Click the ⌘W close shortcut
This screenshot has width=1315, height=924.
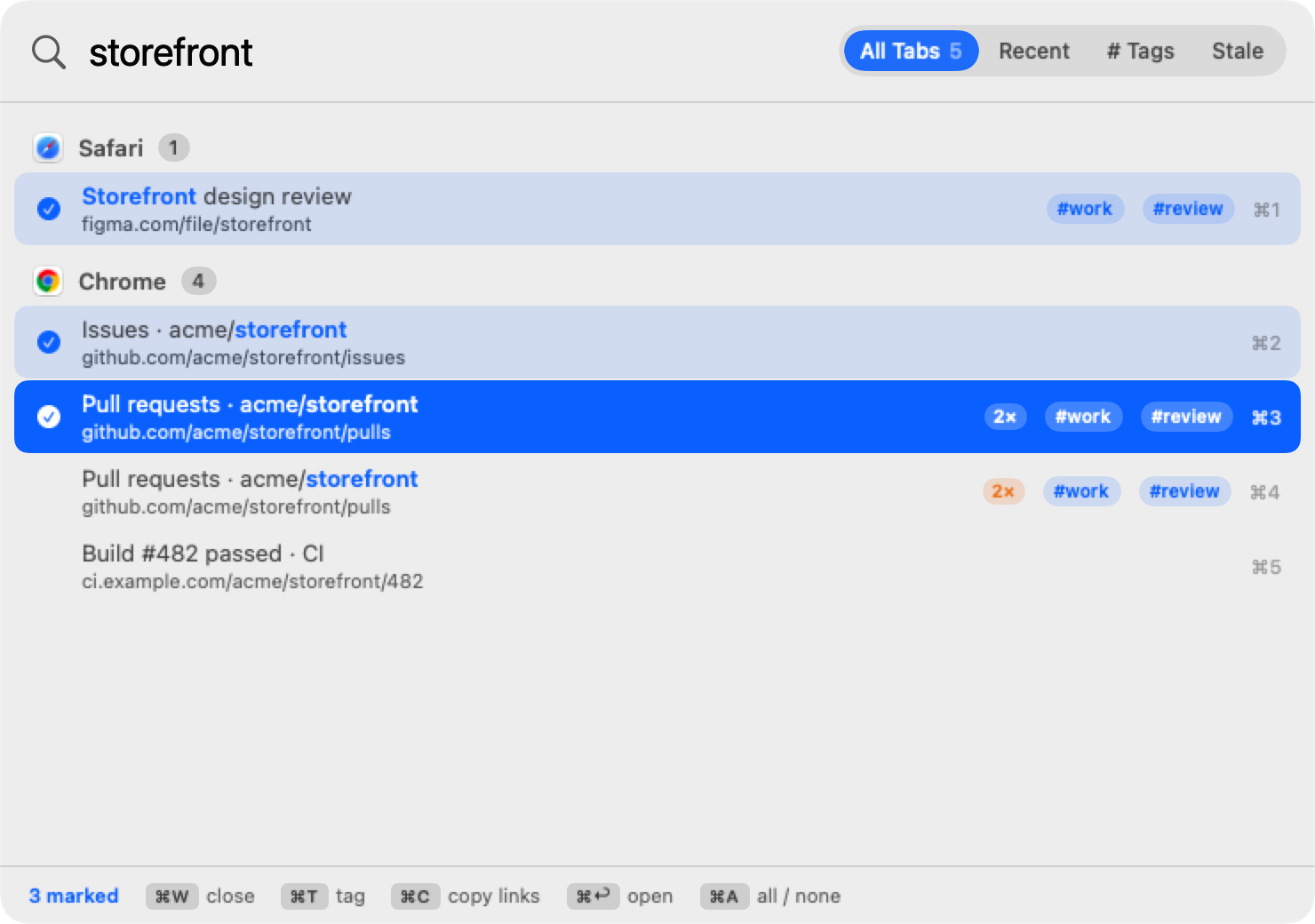(x=200, y=896)
